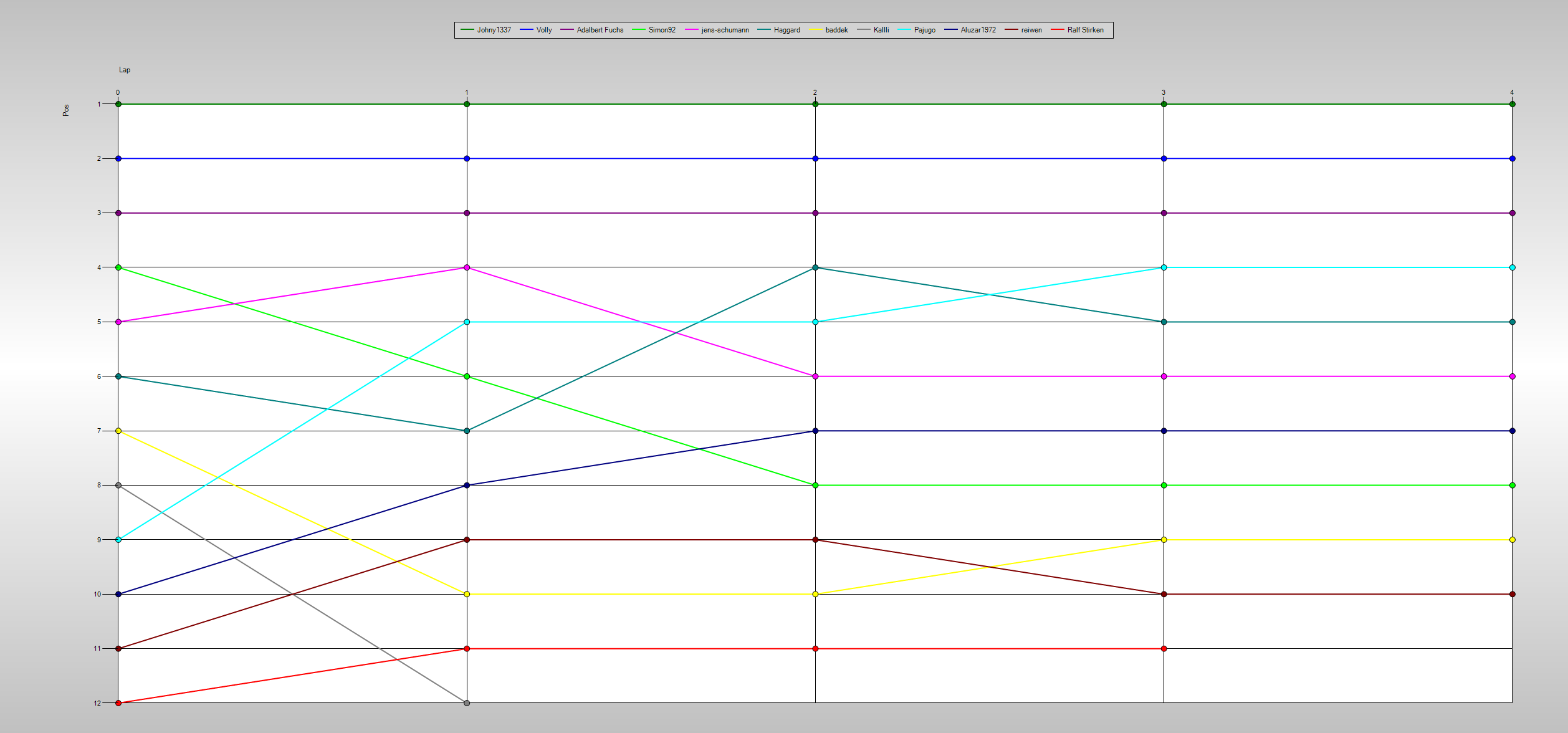Click Pajugo's cyan marker at lap 3
This screenshot has width=1568, height=733.
click(x=1164, y=267)
